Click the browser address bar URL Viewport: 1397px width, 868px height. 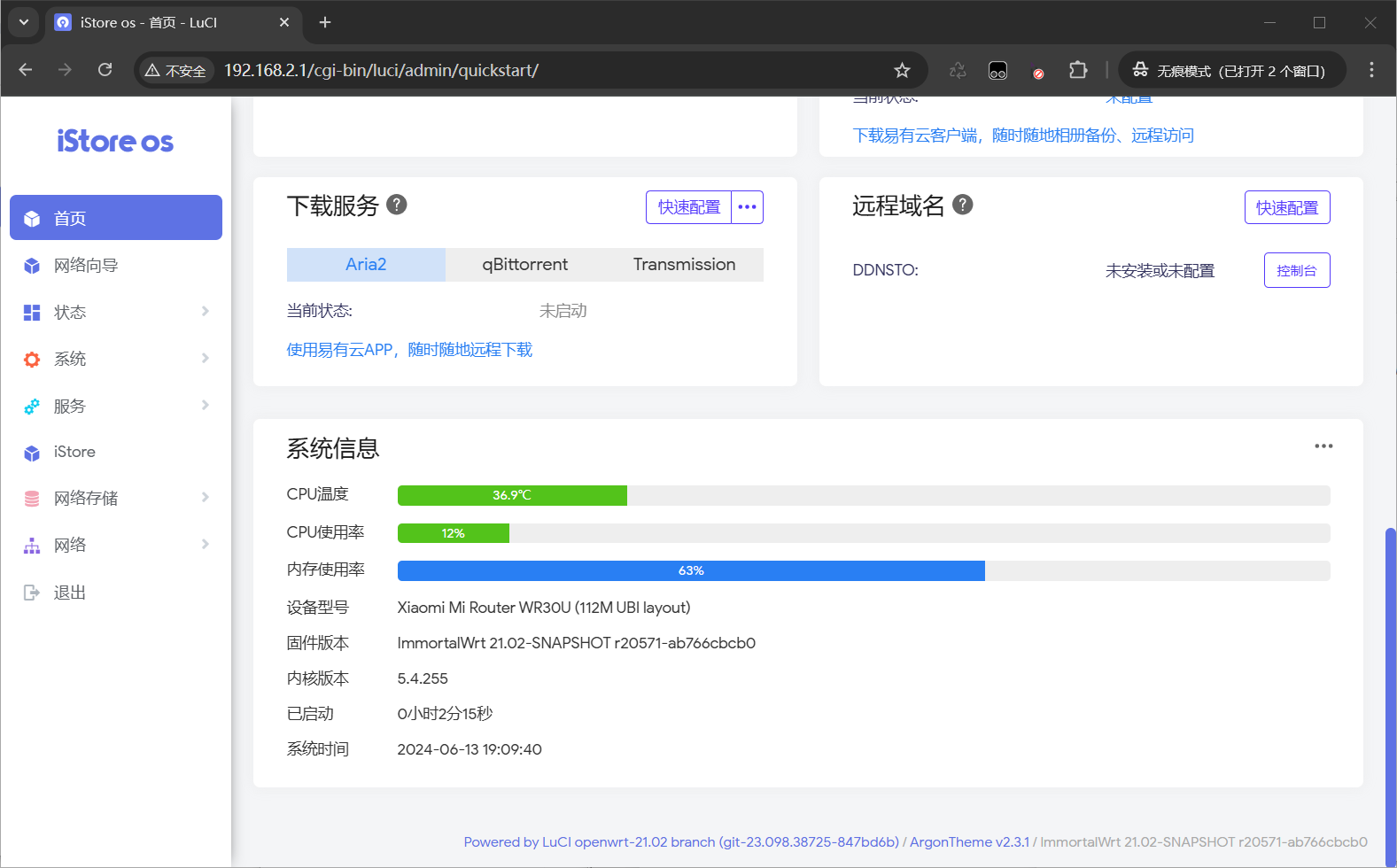(381, 70)
